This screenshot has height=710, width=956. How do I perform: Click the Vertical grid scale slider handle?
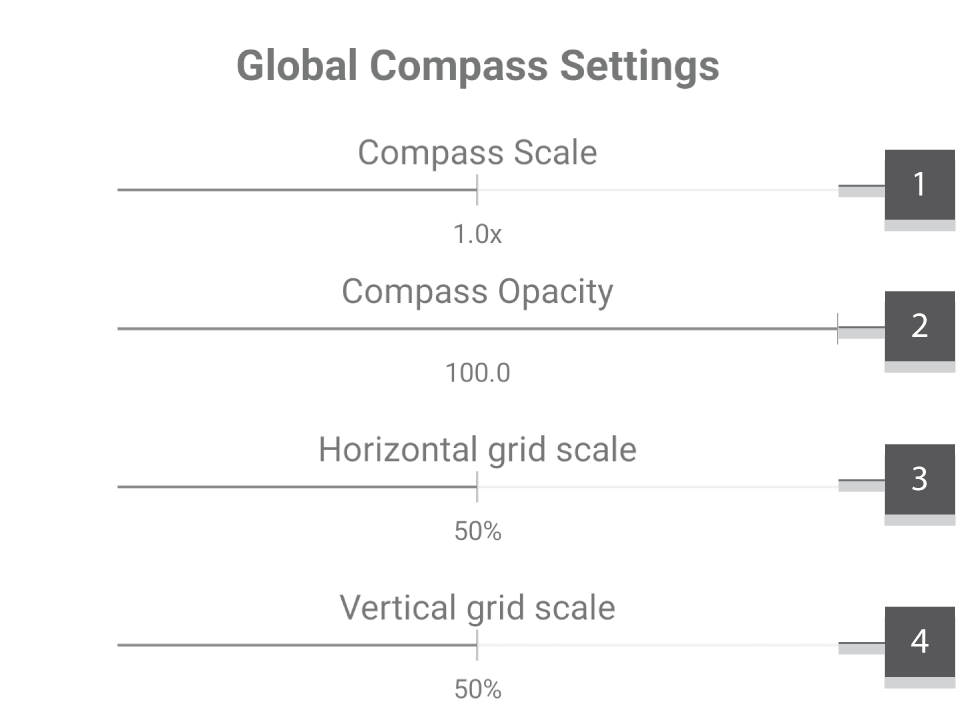click(477, 645)
